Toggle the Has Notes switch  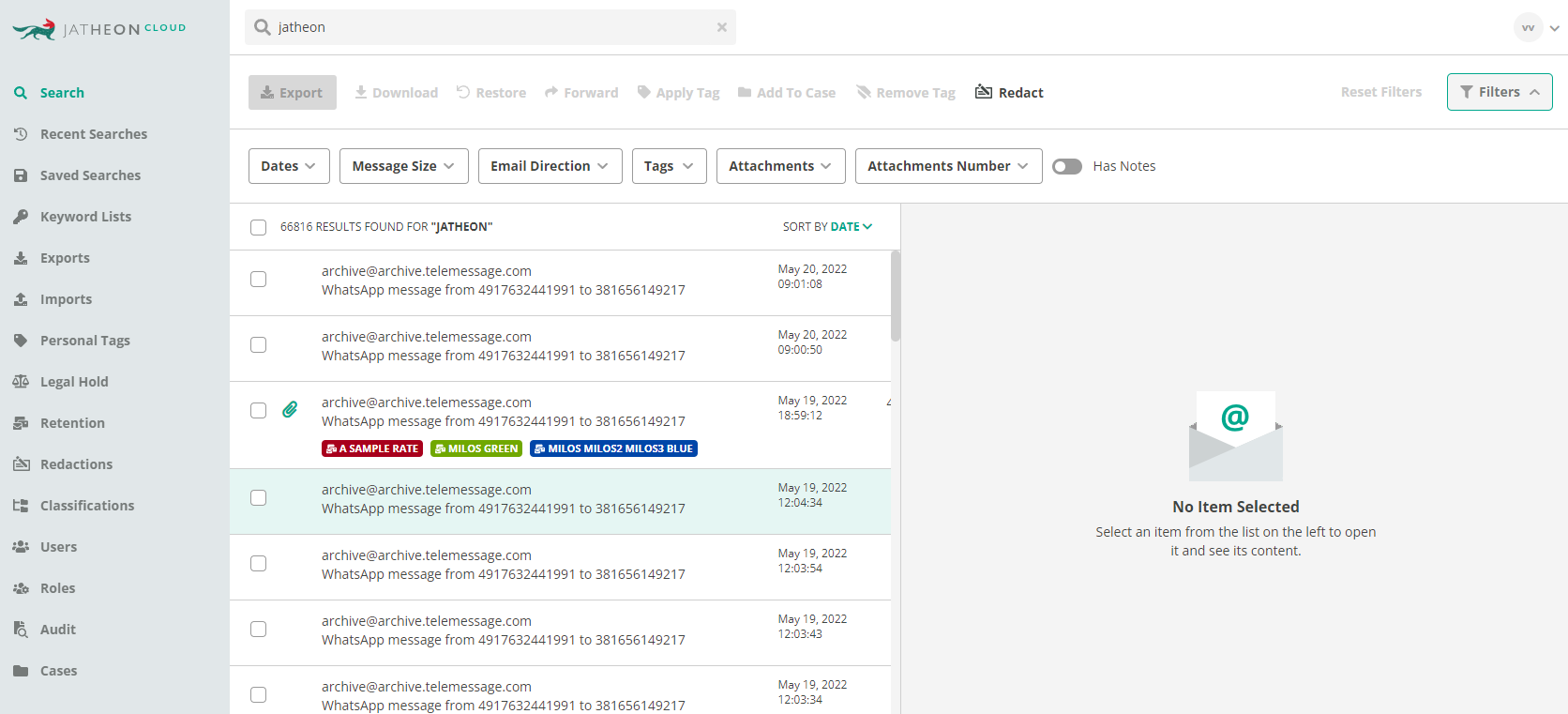coord(1067,166)
